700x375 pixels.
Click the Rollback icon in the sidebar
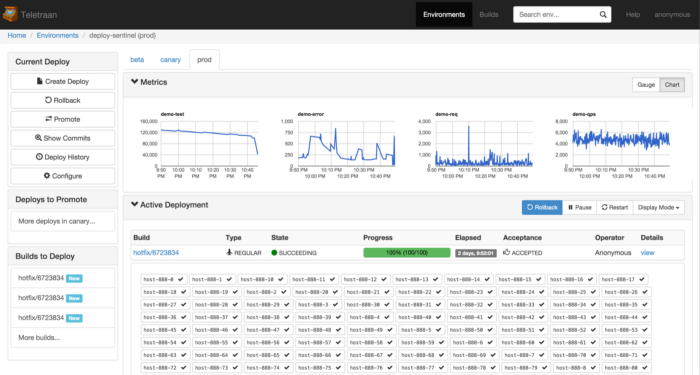[48, 100]
